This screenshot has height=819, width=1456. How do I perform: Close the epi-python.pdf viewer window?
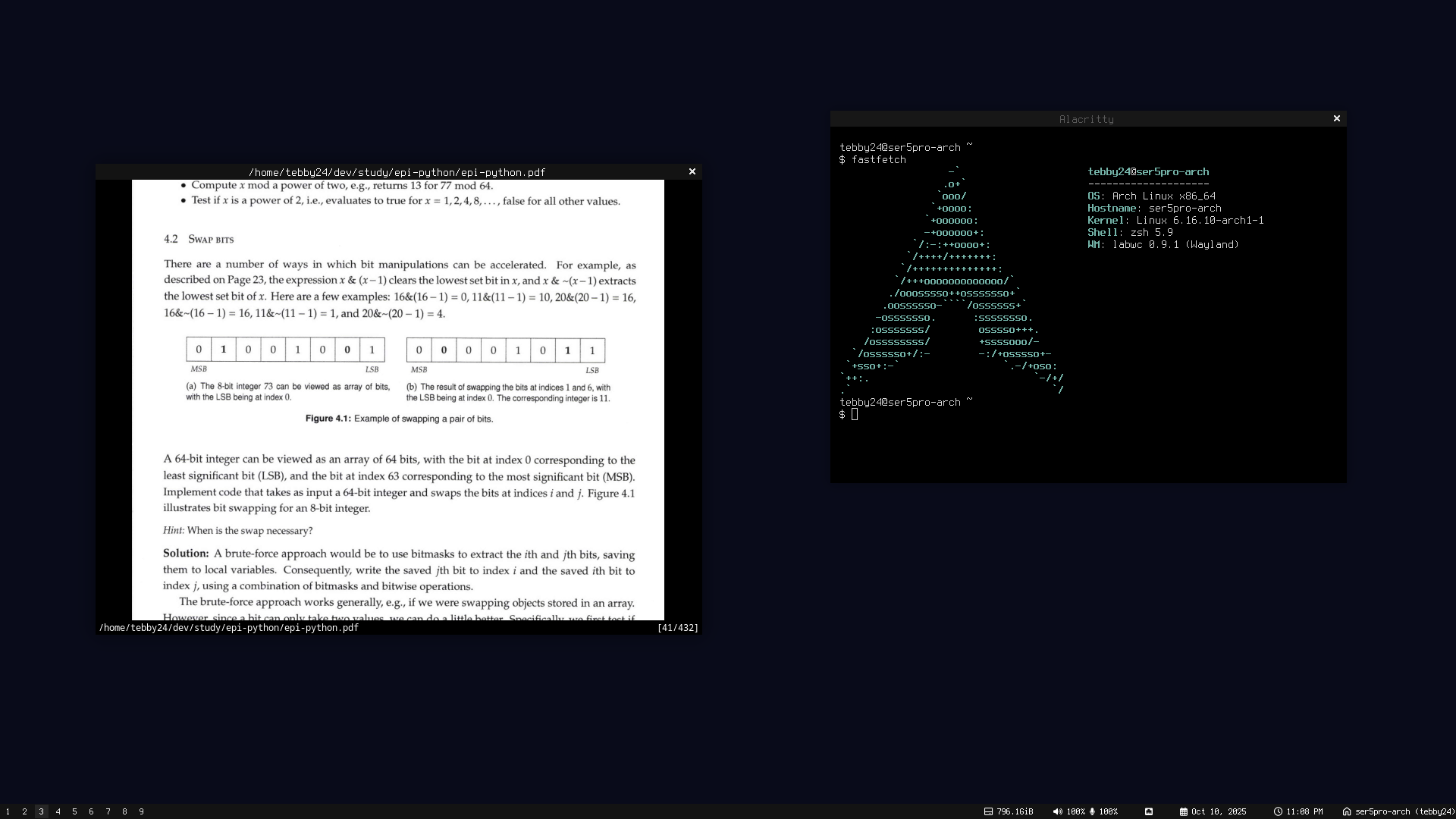coord(692,172)
